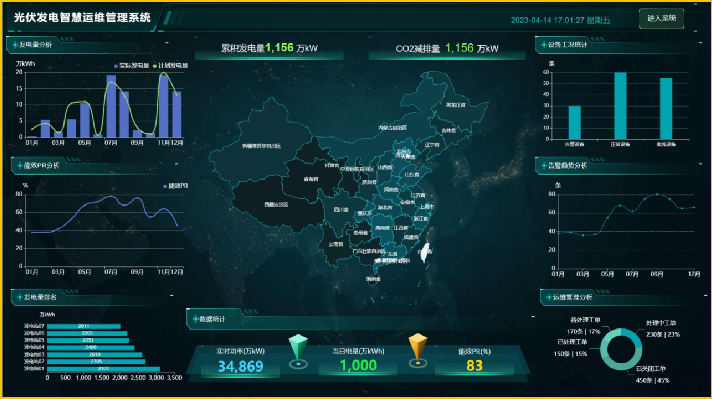Collapse the 告警趋势分析 panel via minus
This screenshot has width=712, height=399.
(x=701, y=164)
